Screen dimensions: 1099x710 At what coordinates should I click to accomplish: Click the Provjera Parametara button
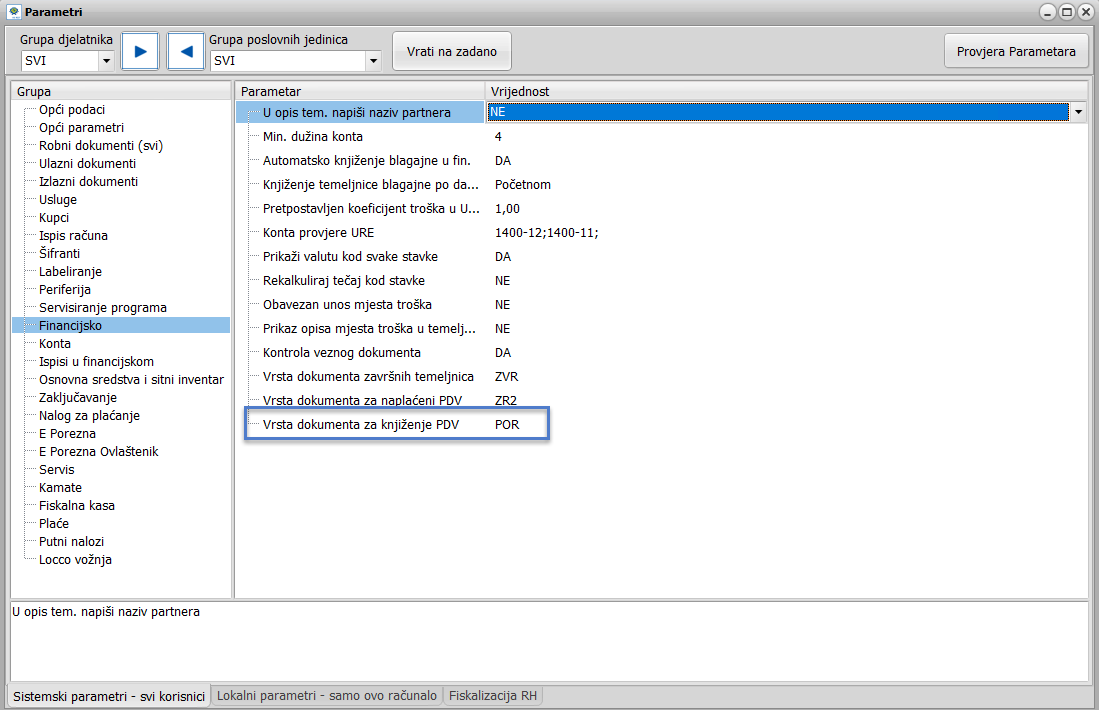1016,51
